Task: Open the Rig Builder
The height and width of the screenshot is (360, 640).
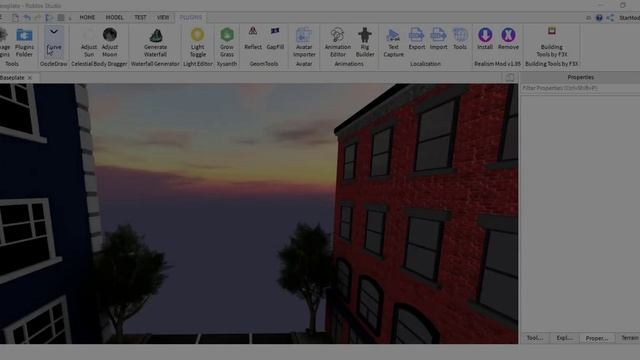Action: (365, 42)
